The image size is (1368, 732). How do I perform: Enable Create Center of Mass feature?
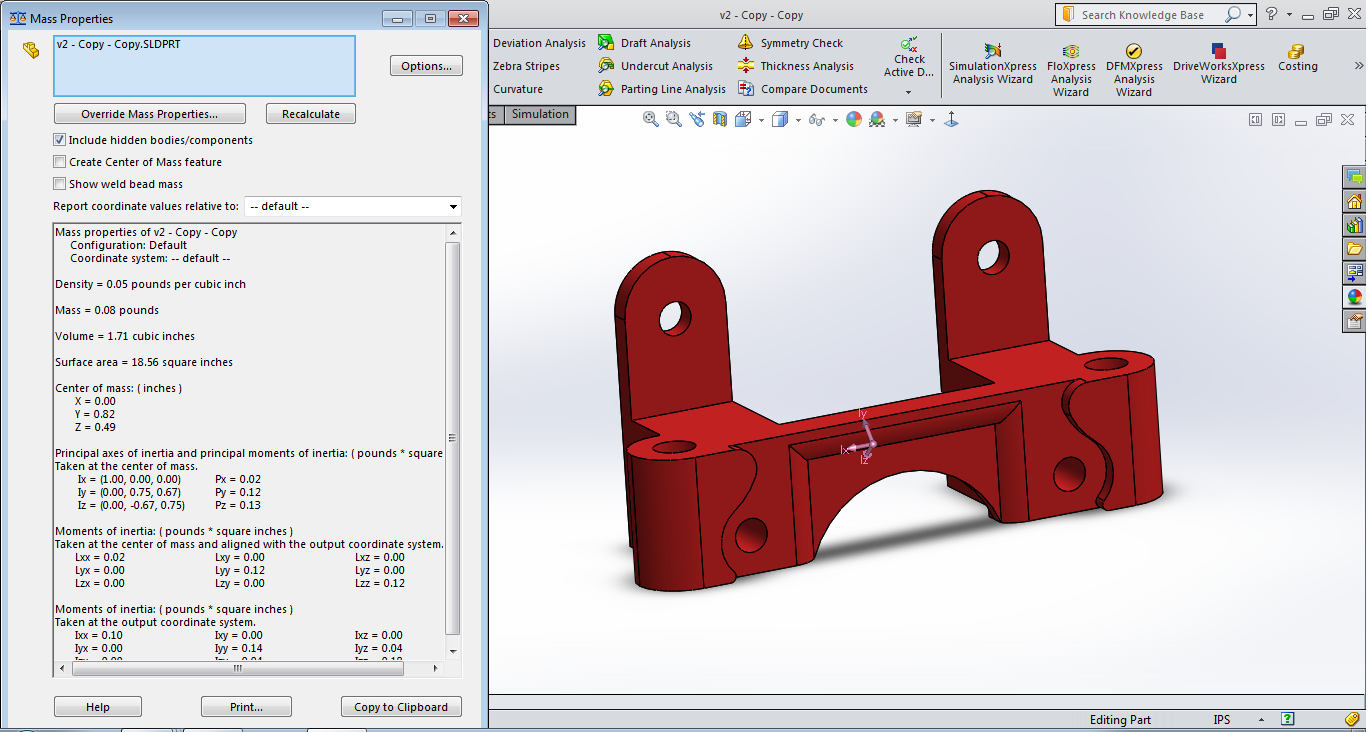coord(60,162)
